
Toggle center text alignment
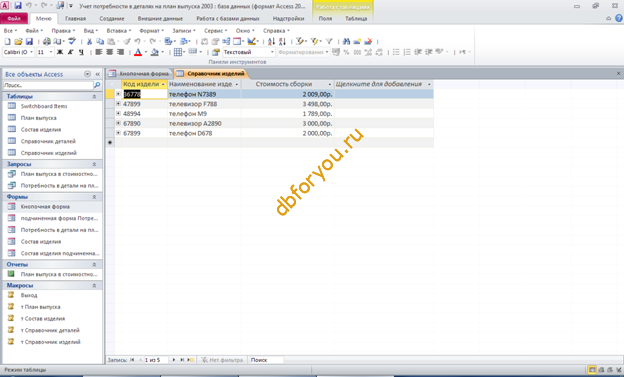[109, 52]
